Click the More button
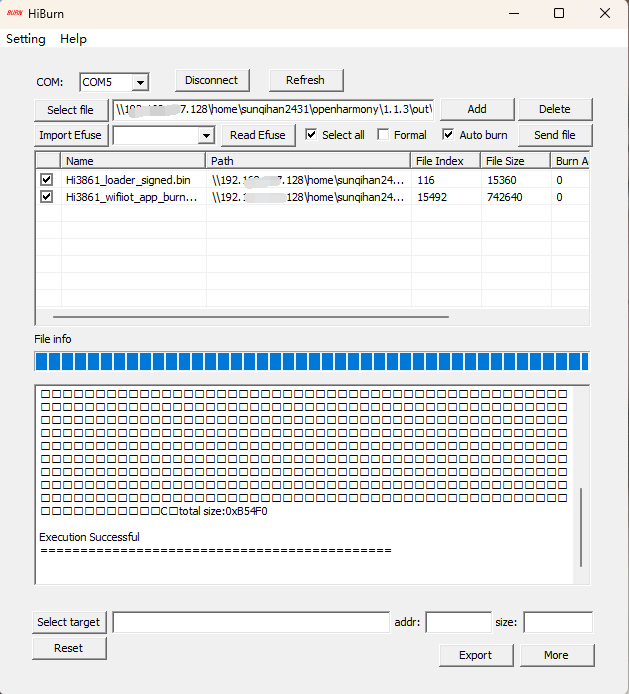629x694 pixels. click(557, 655)
